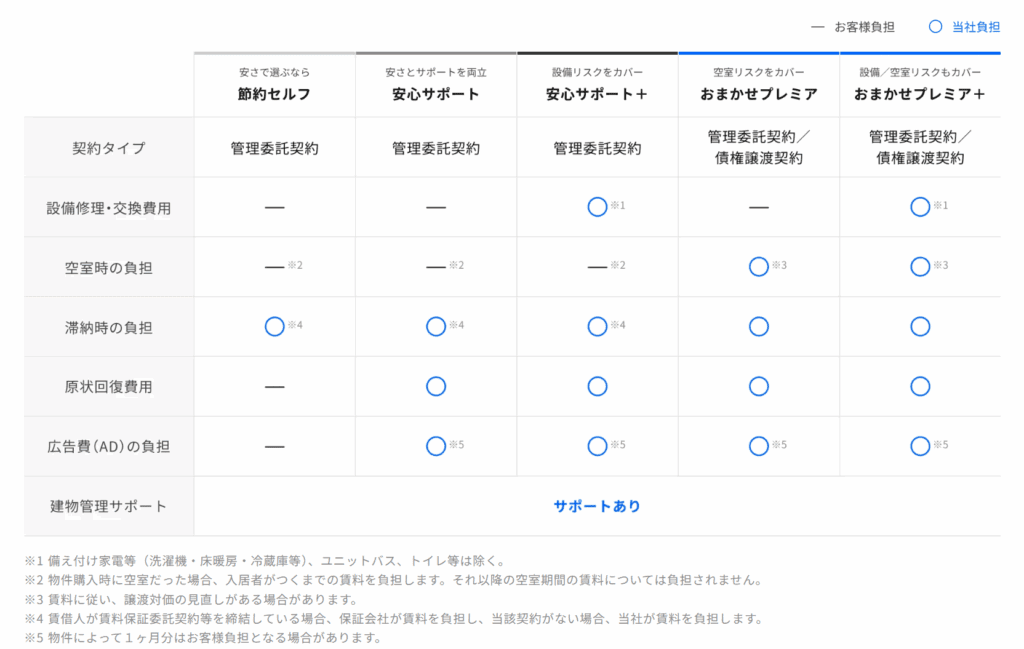Click the 当社負担 legend circle icon

pyautogui.click(x=935, y=27)
